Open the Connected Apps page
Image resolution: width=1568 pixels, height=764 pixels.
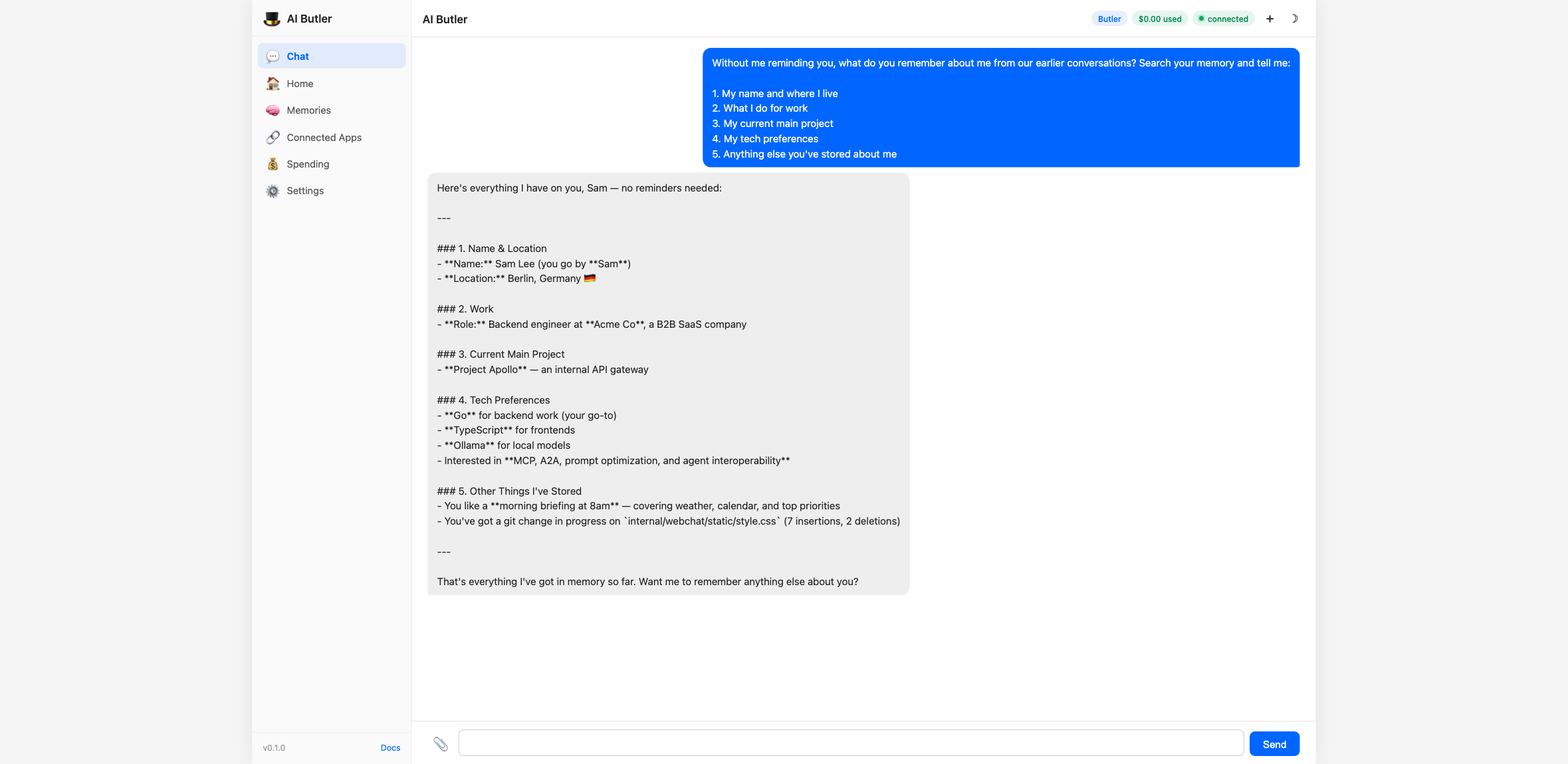coord(324,137)
